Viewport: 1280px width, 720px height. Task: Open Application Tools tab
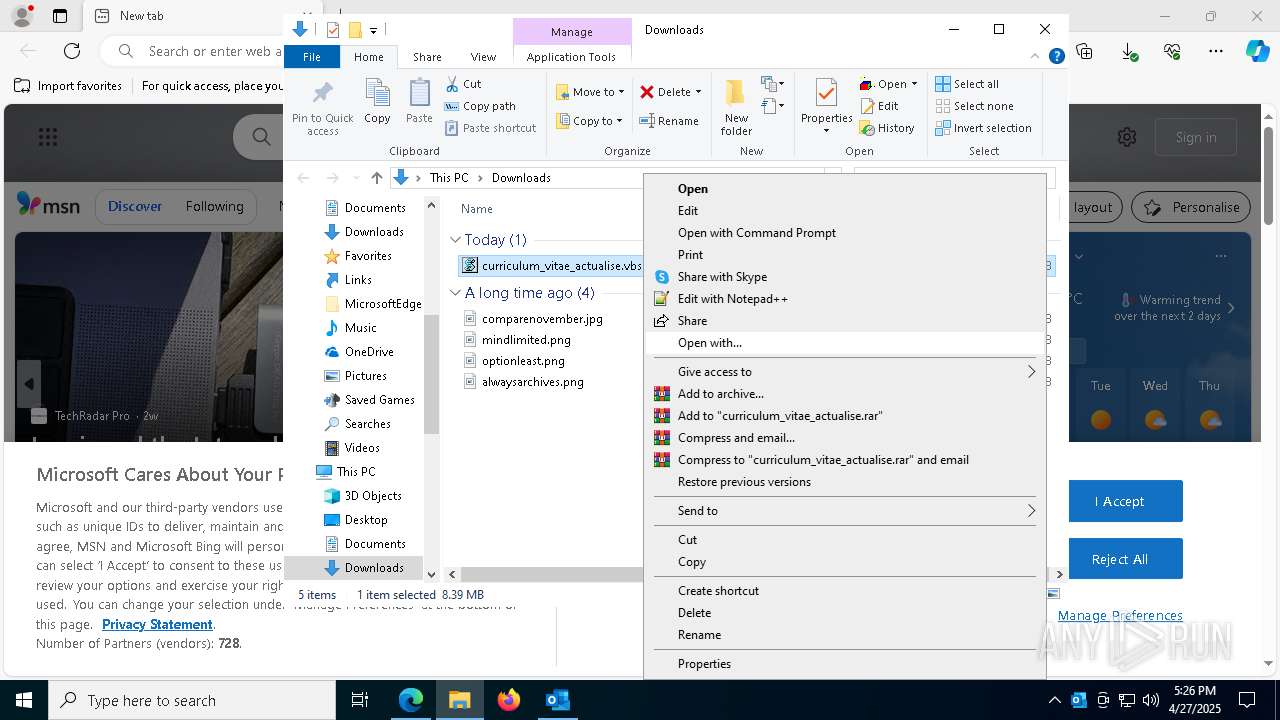[571, 57]
